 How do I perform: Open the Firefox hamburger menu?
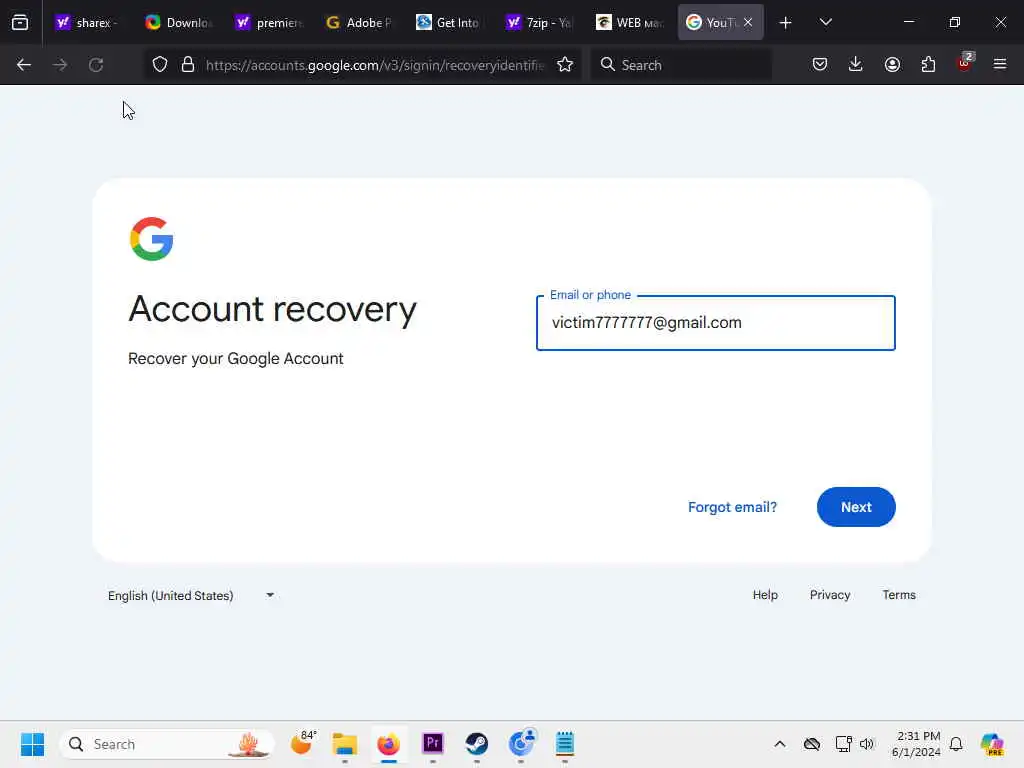1000,65
